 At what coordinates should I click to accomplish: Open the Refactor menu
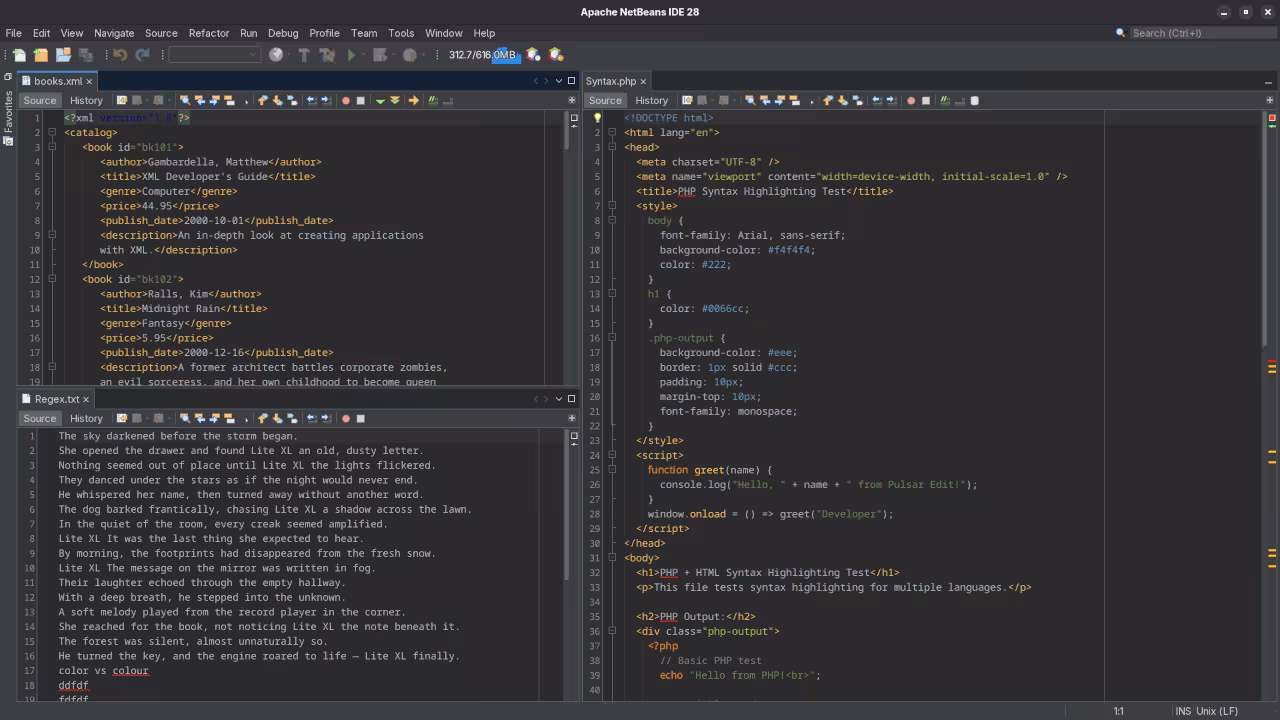coord(209,33)
